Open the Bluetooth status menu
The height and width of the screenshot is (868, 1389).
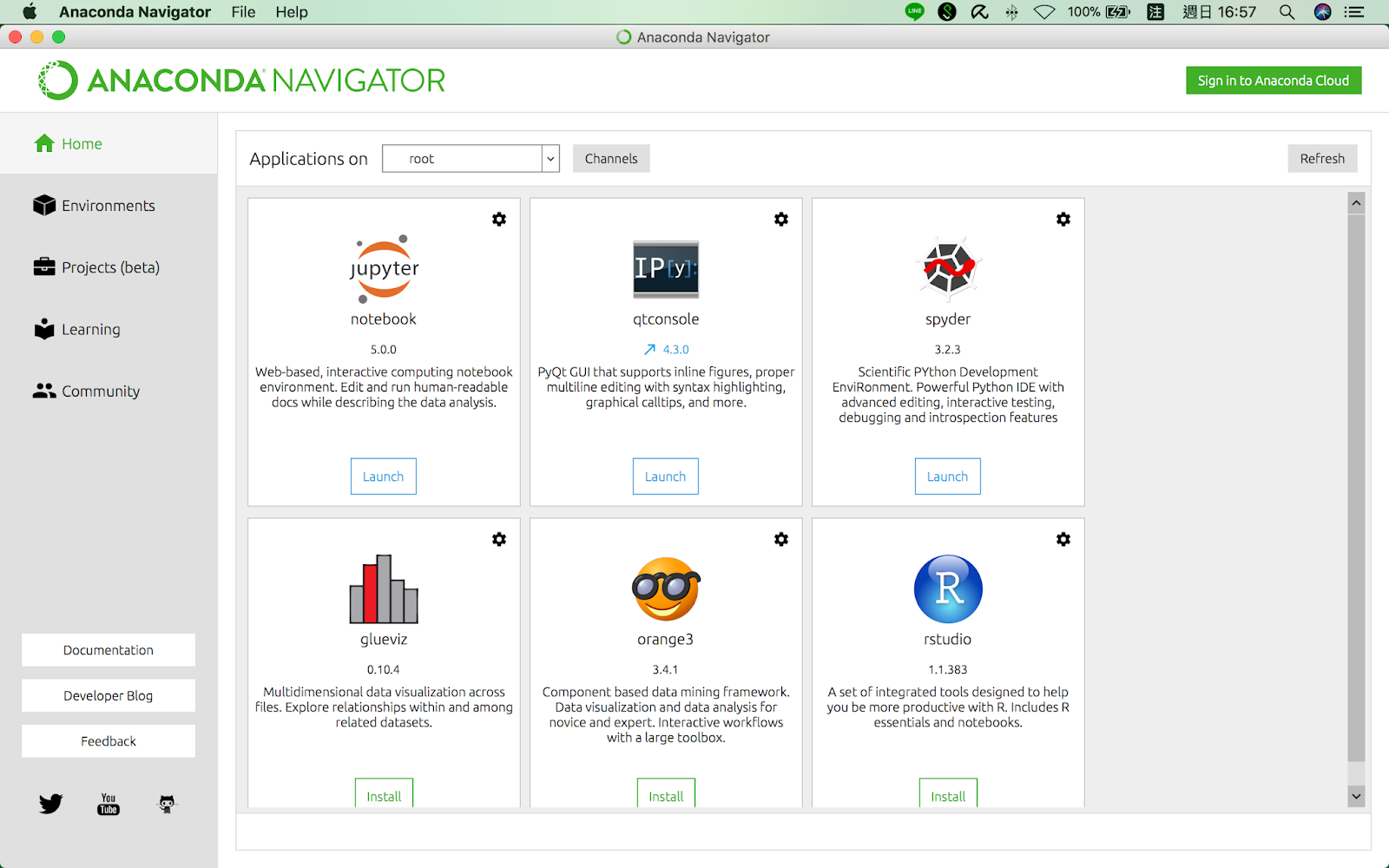[x=1011, y=12]
